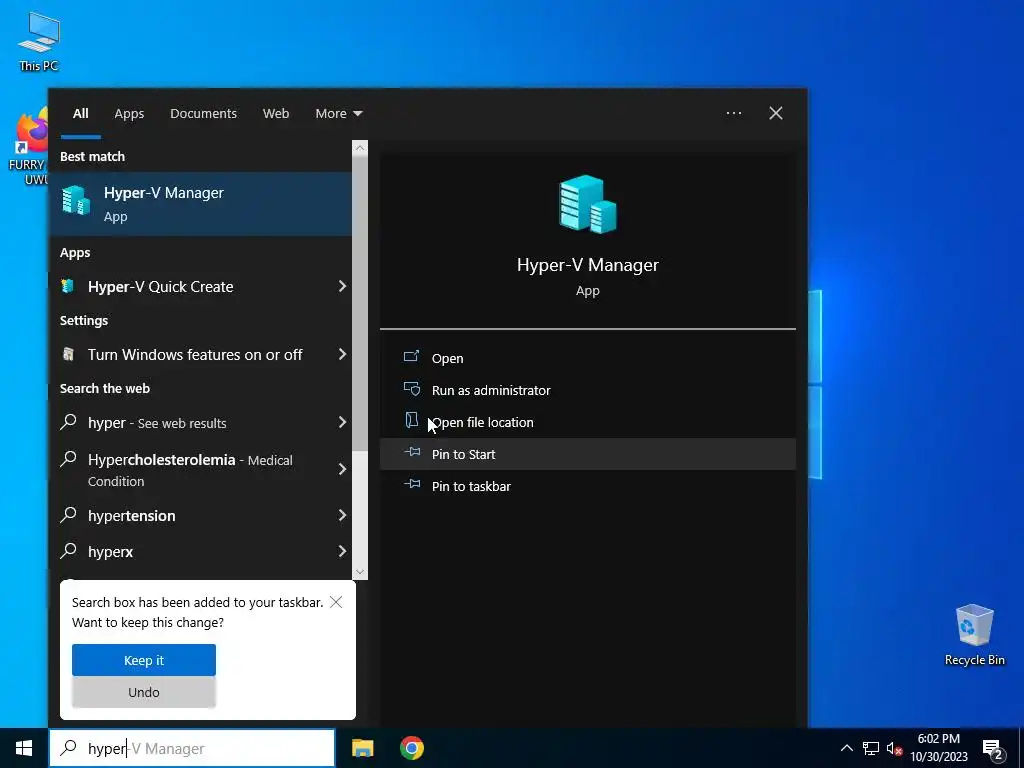1024x768 pixels.
Task: Click the taskbar clock and date
Action: point(938,748)
